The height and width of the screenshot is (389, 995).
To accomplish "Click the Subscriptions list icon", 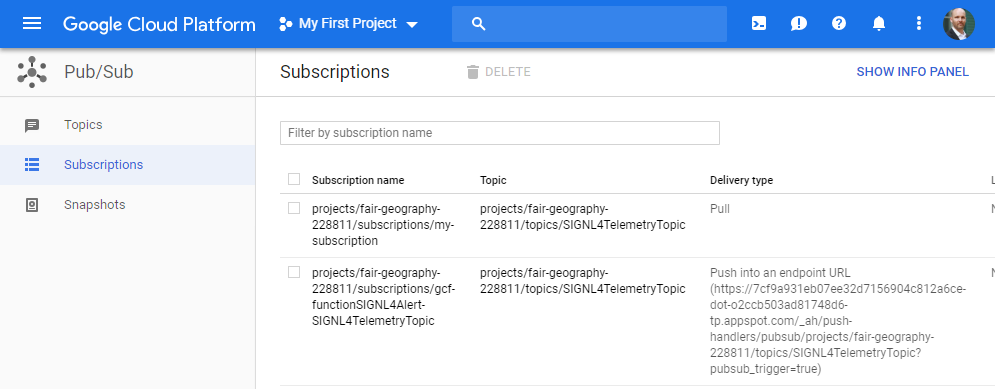I will pos(32,165).
